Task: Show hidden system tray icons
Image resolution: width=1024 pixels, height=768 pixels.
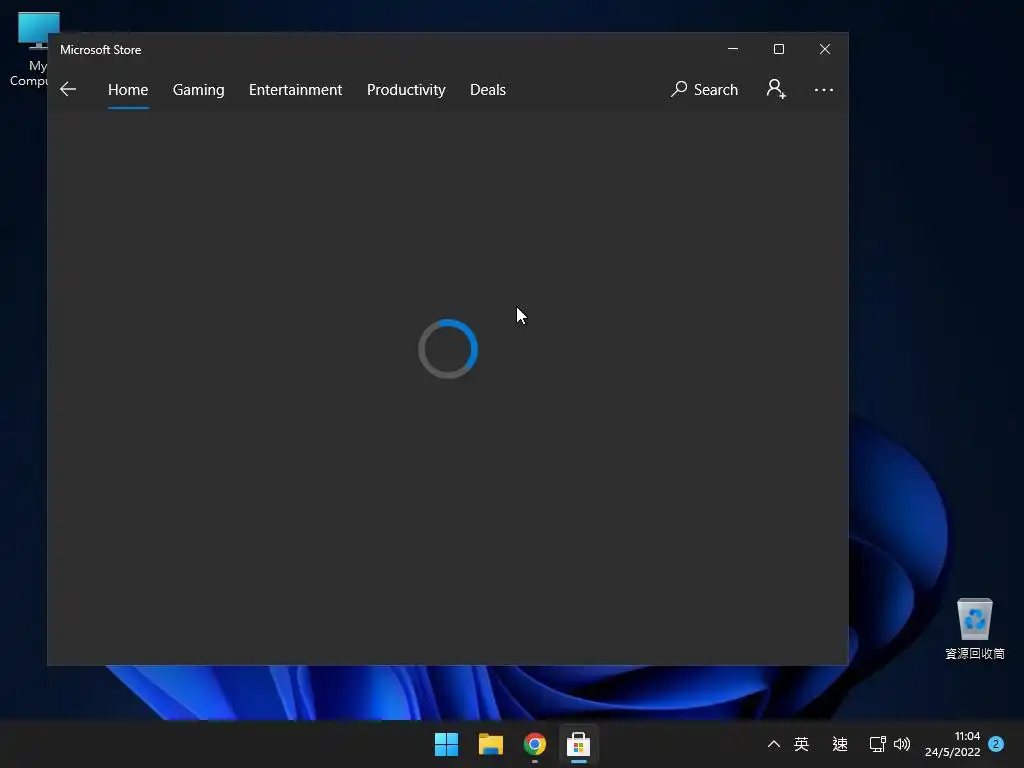Action: pos(773,744)
